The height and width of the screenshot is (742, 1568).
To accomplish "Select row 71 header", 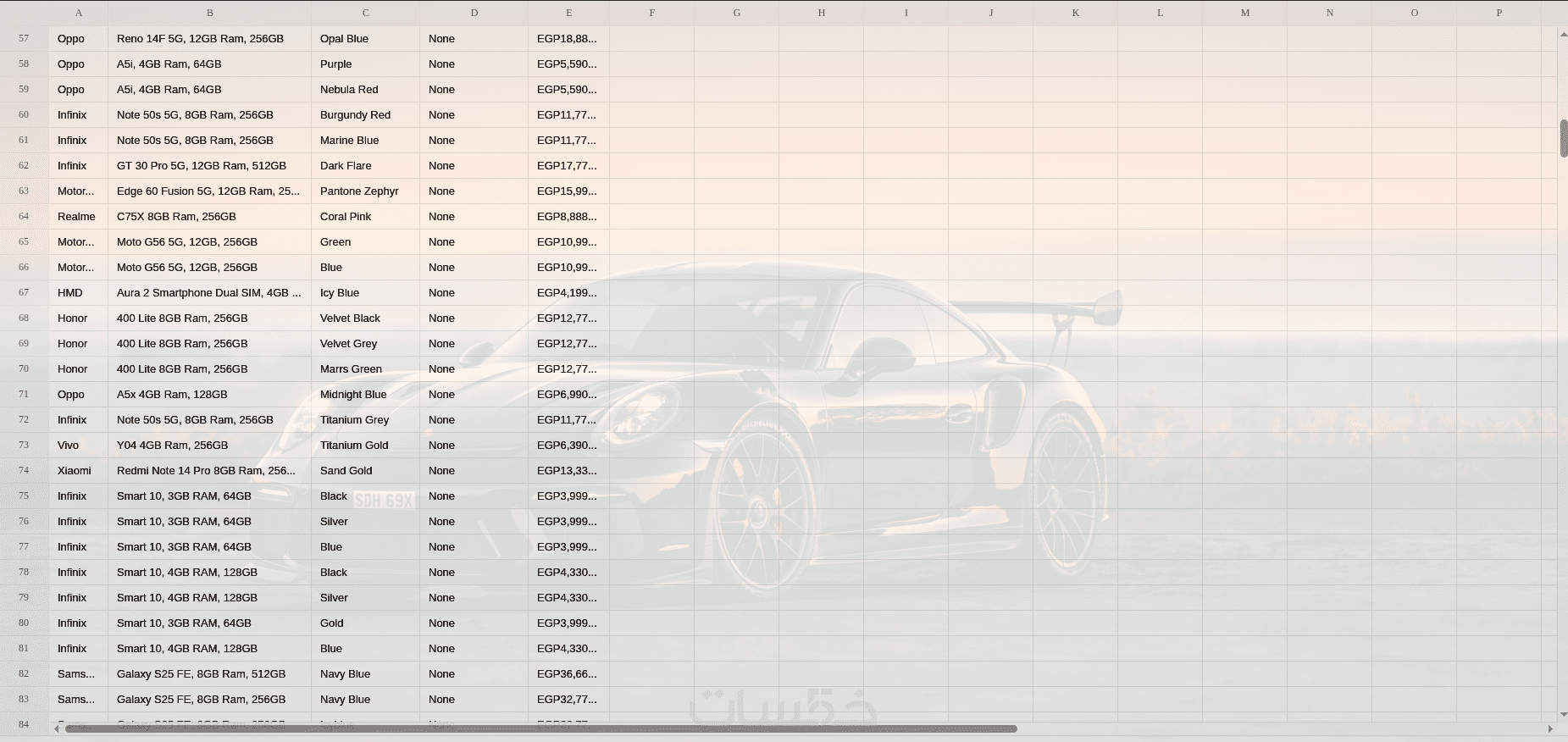I will click(x=24, y=394).
